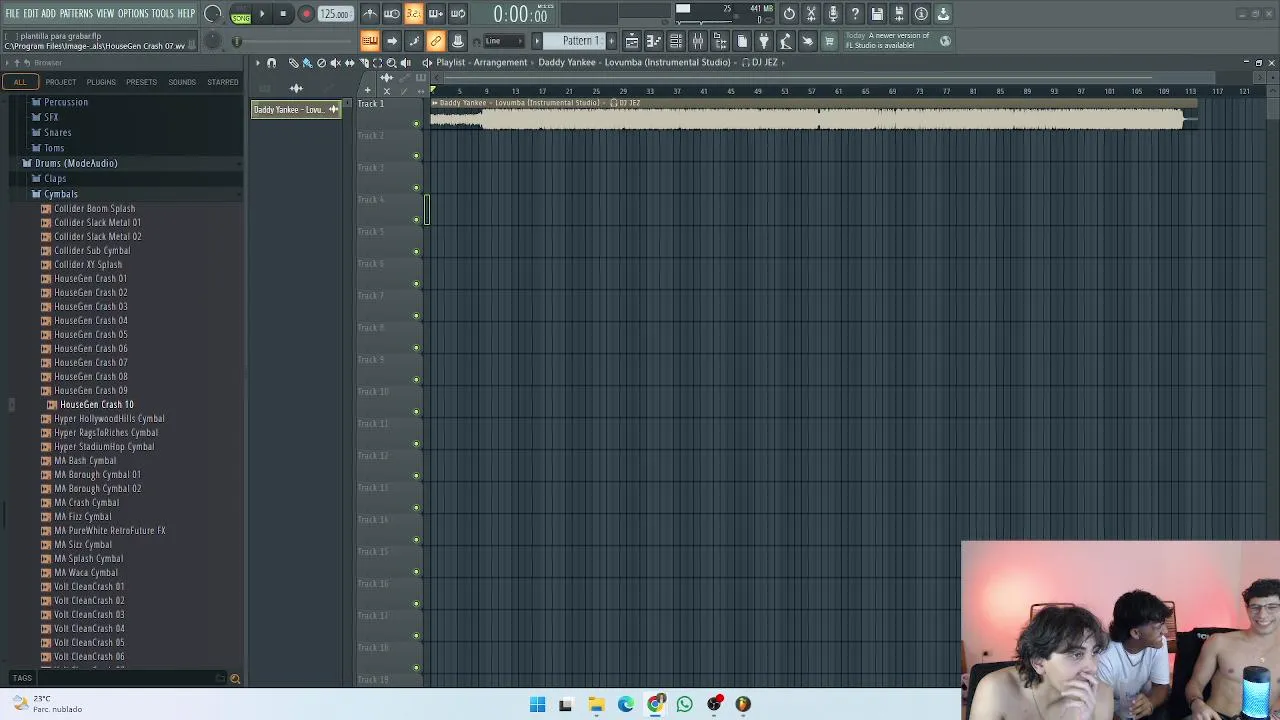1280x720 pixels.
Task: Mute Track 5 with its green LED
Action: pos(416,252)
